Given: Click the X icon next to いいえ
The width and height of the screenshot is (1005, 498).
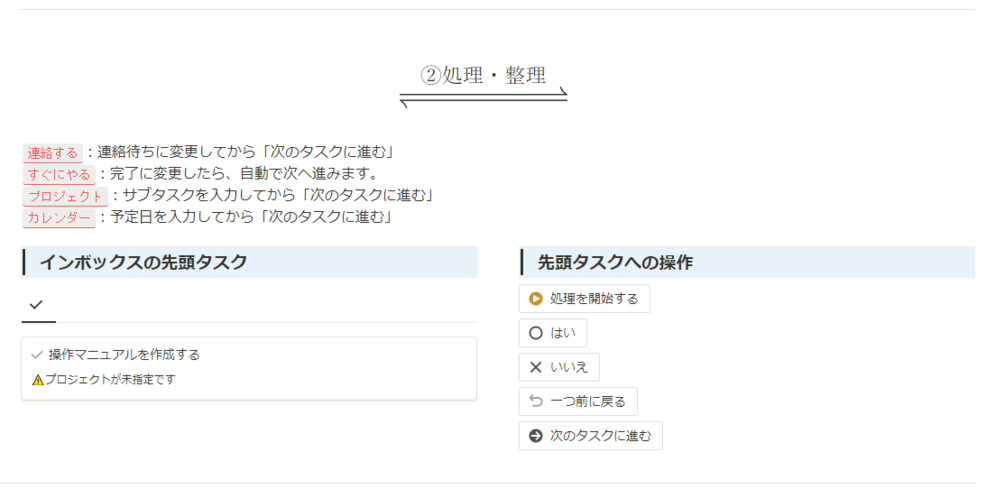Looking at the screenshot, I should (536, 367).
